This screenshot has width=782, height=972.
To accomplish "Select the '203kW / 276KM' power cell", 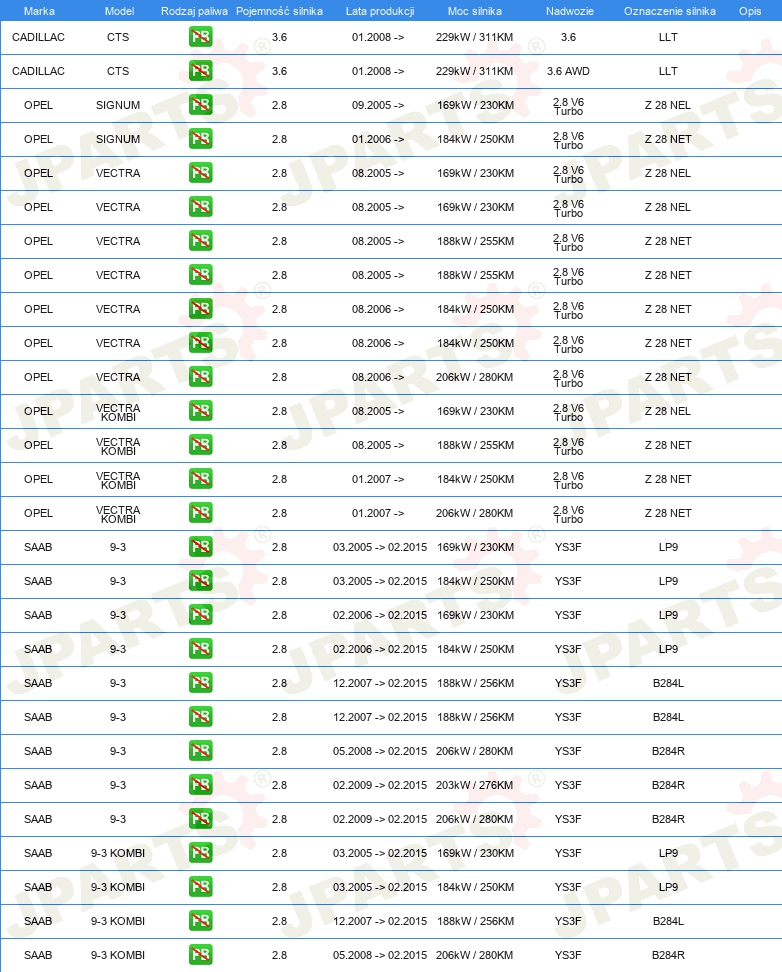I will click(474, 785).
